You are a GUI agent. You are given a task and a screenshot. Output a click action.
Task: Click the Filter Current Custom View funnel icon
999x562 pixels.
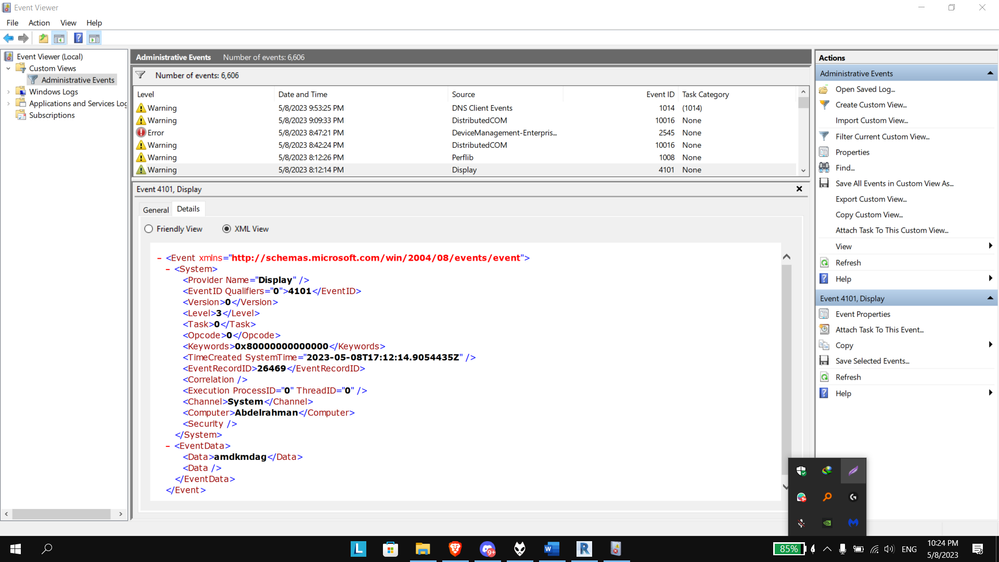(x=824, y=136)
